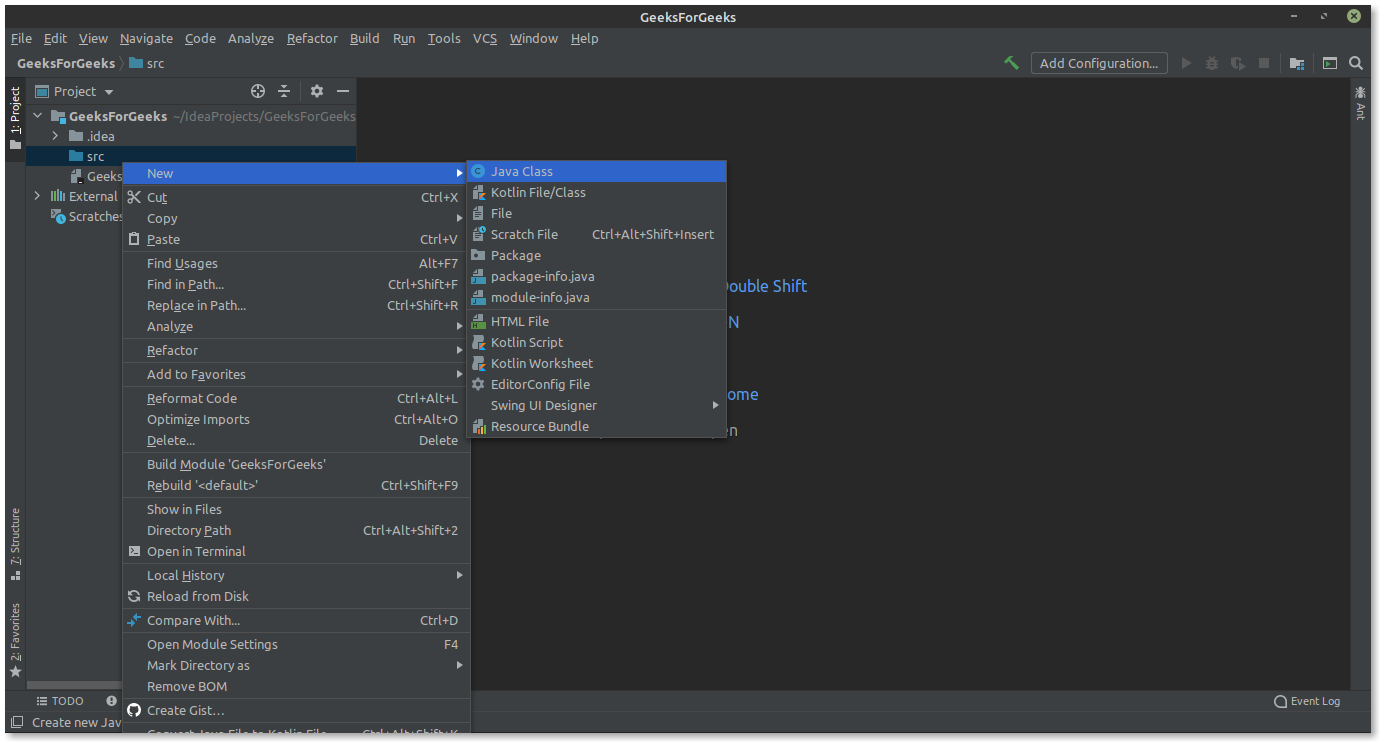The width and height of the screenshot is (1380, 742).
Task: Click New in the context menu
Action: (x=296, y=173)
